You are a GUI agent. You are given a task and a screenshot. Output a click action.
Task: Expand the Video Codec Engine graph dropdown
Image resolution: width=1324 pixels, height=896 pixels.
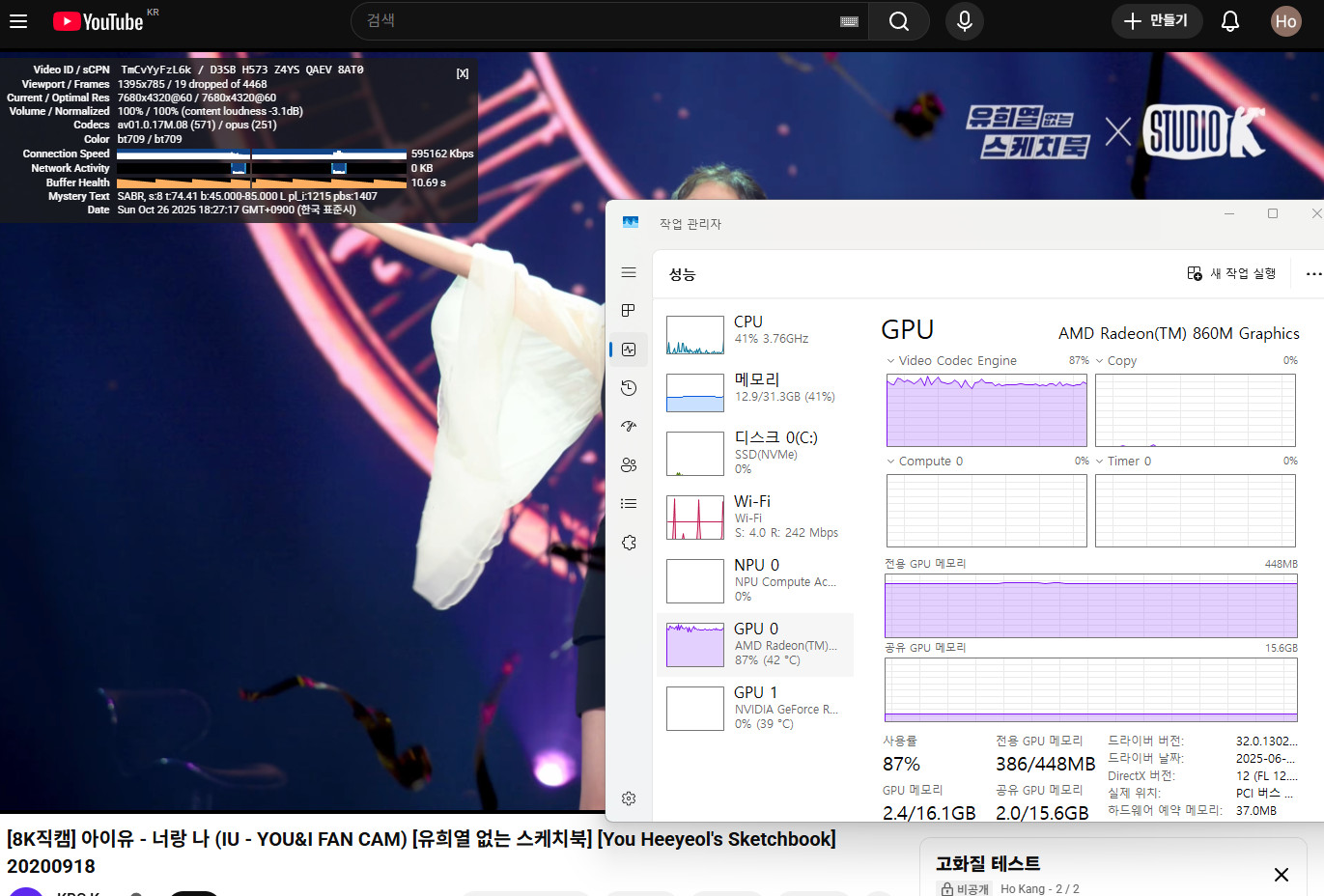click(890, 361)
